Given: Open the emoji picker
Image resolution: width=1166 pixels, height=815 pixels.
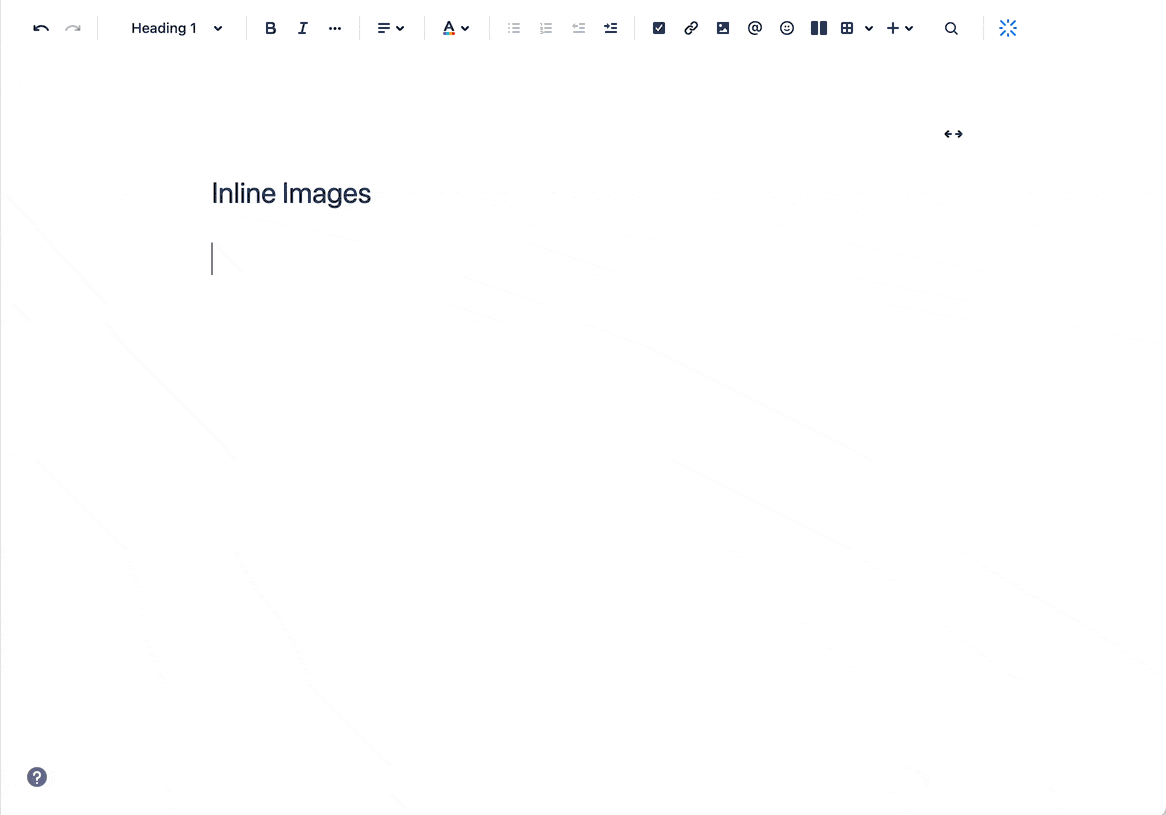Looking at the screenshot, I should 787,28.
